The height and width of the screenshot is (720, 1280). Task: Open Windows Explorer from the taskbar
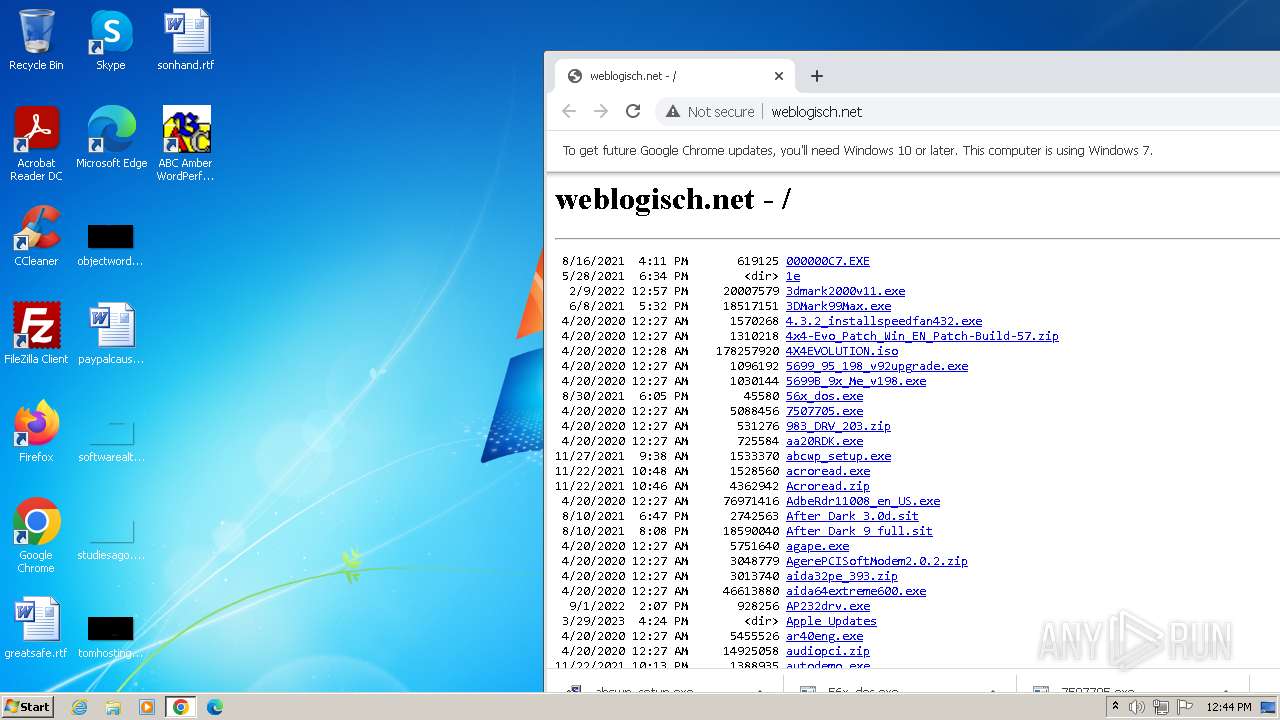click(113, 707)
